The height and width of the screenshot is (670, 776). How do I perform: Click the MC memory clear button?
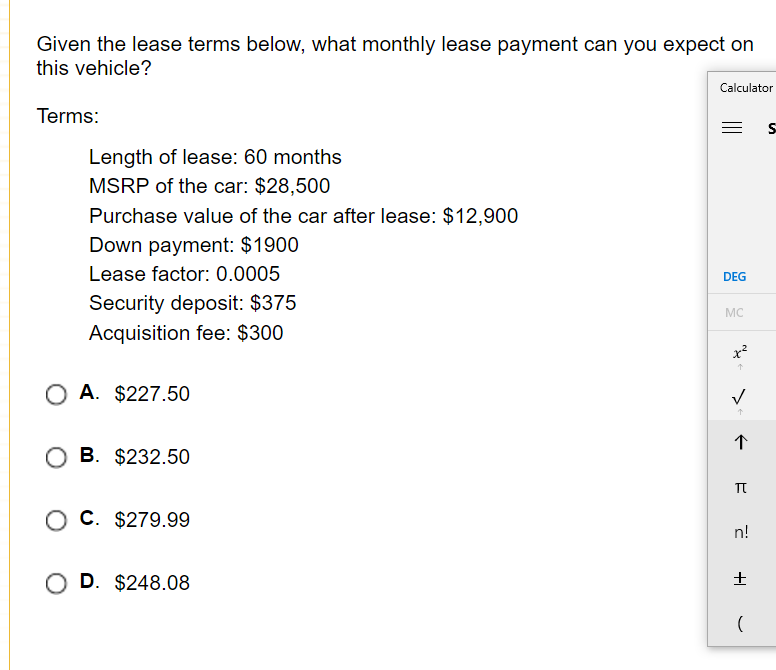734,313
